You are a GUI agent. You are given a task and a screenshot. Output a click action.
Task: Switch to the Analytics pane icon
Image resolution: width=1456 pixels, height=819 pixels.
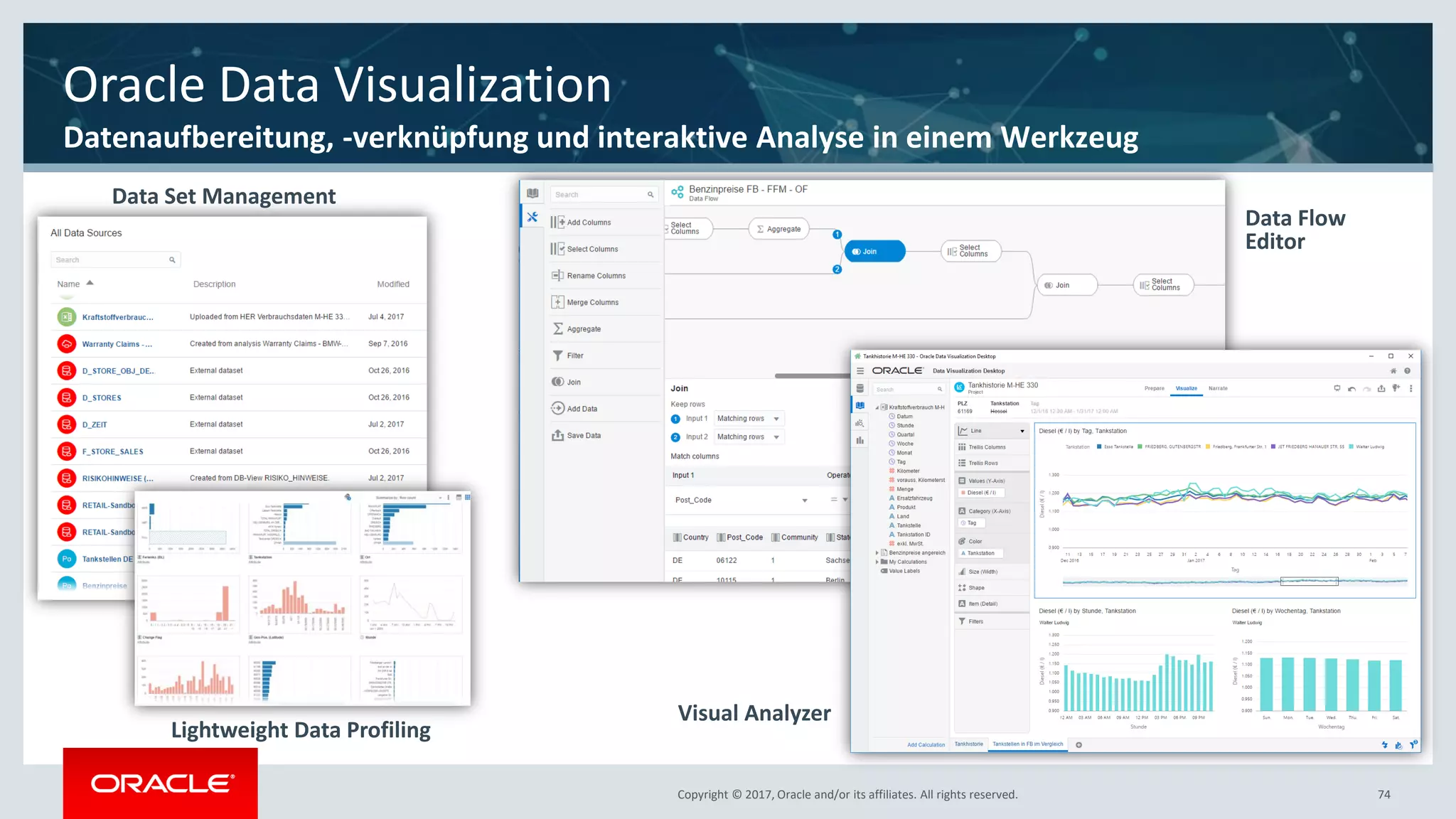point(860,423)
